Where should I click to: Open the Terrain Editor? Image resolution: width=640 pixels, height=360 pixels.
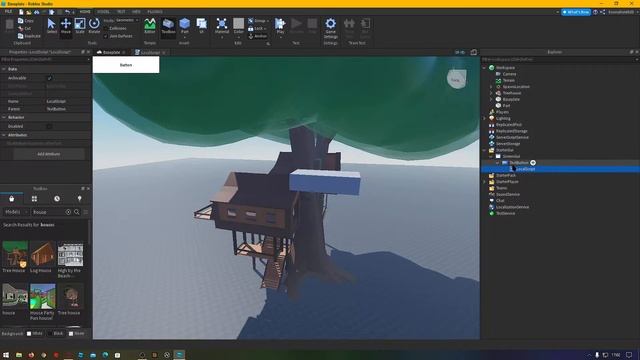coord(150,26)
